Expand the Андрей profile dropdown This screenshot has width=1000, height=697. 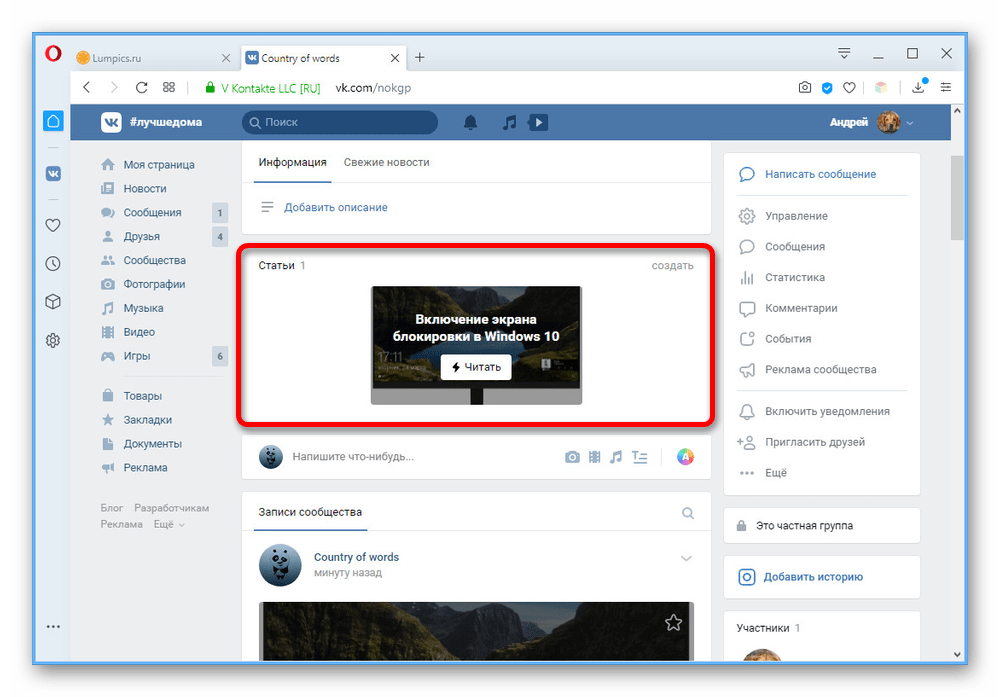coord(910,122)
